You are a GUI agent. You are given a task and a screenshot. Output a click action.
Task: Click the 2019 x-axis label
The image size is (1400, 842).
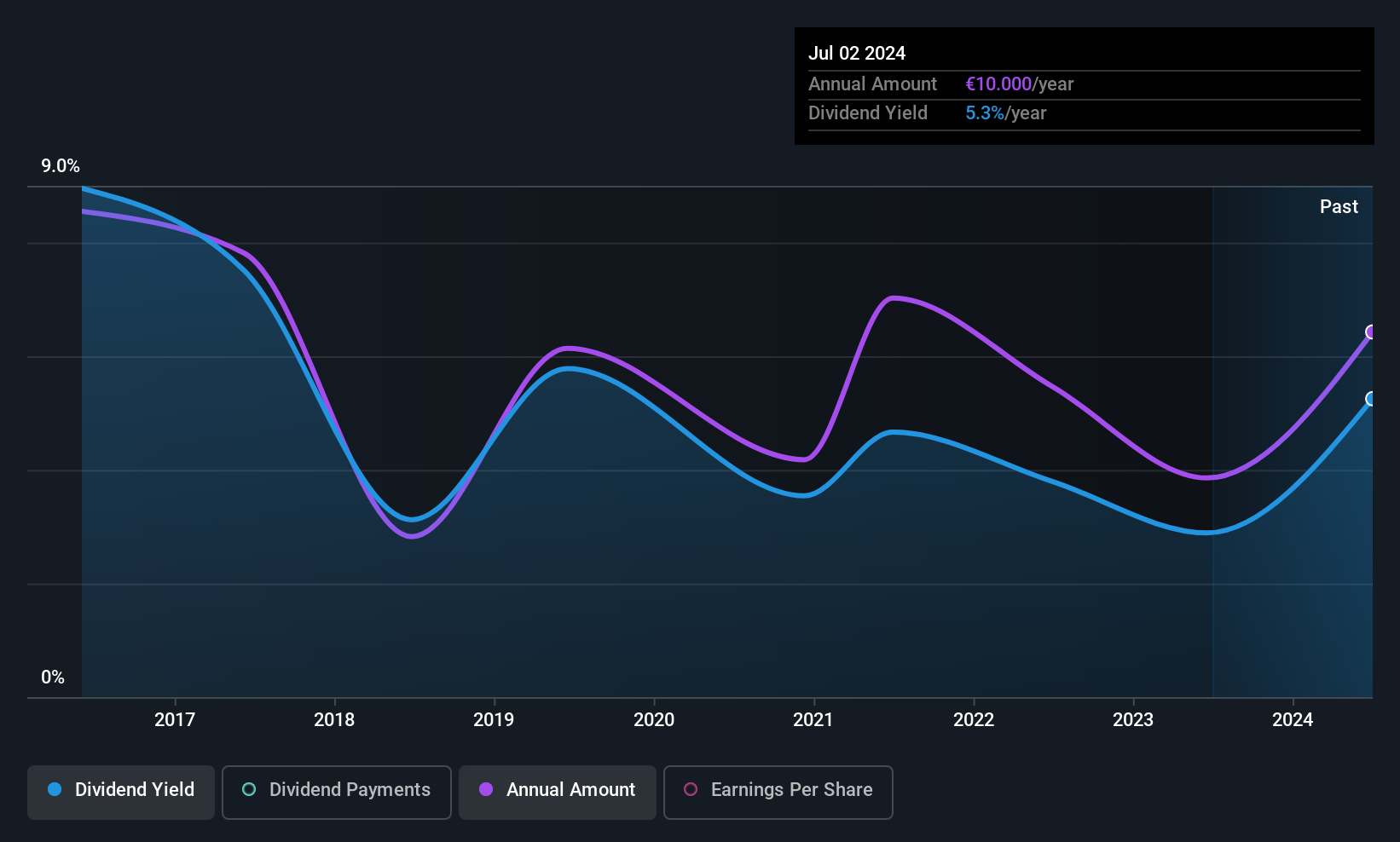click(494, 719)
